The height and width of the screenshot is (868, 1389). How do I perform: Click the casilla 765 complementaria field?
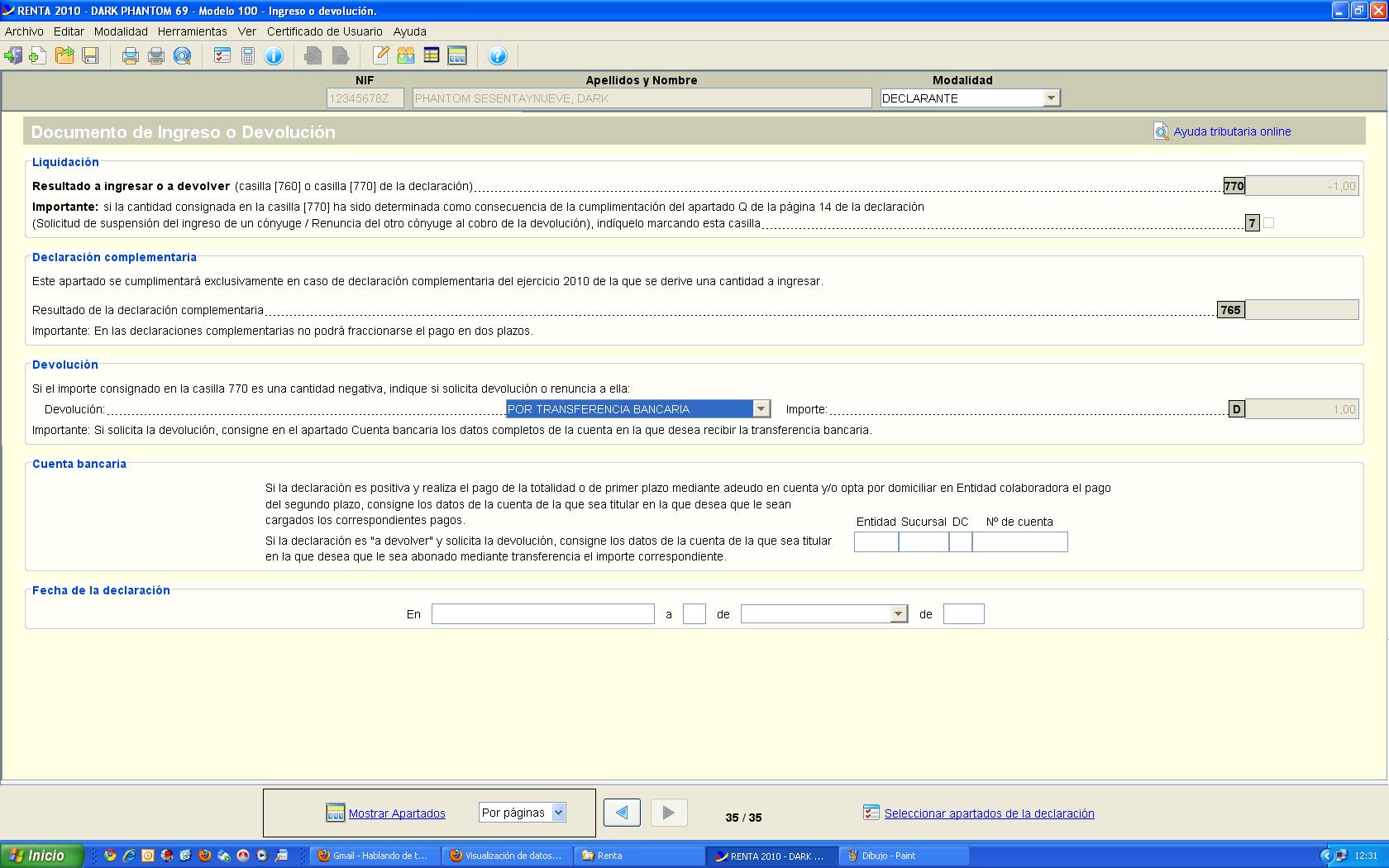coord(1301,310)
